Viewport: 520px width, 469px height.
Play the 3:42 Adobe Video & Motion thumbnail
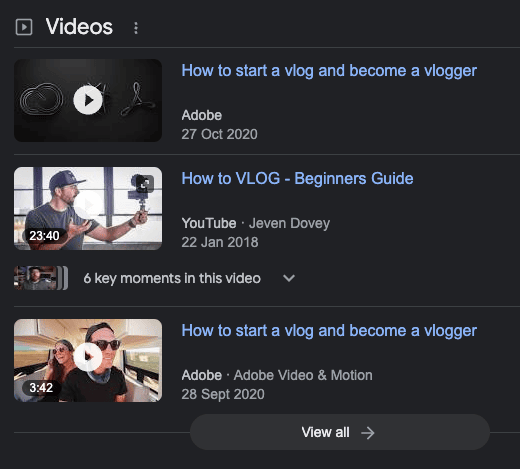click(88, 360)
